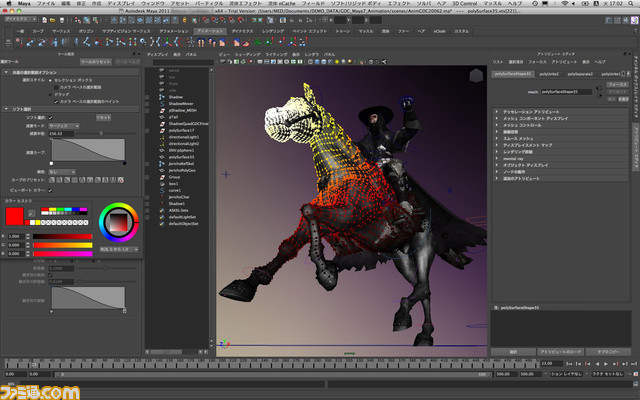Switch to the レンダリング shelf tab

pos(273,31)
